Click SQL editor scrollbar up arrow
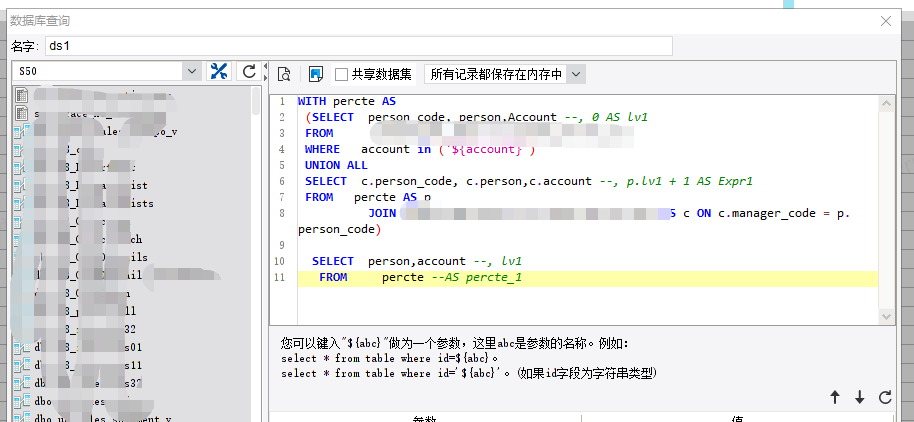This screenshot has height=422, width=914. 884,101
